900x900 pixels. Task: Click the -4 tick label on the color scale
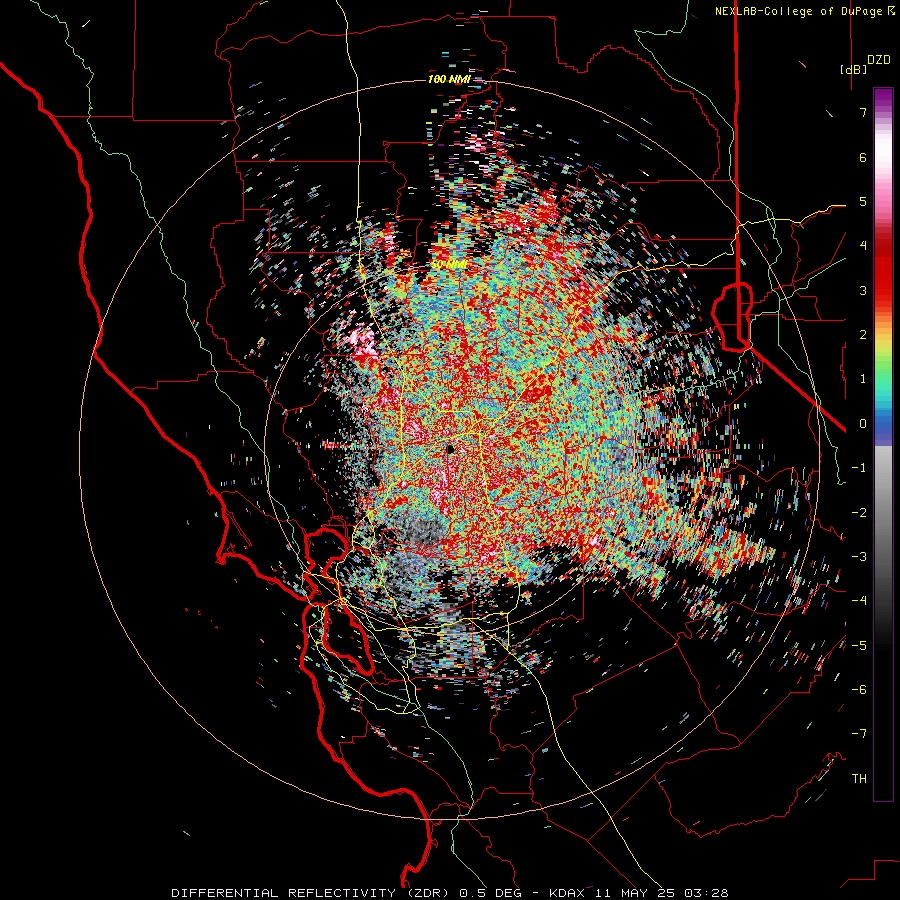click(859, 600)
